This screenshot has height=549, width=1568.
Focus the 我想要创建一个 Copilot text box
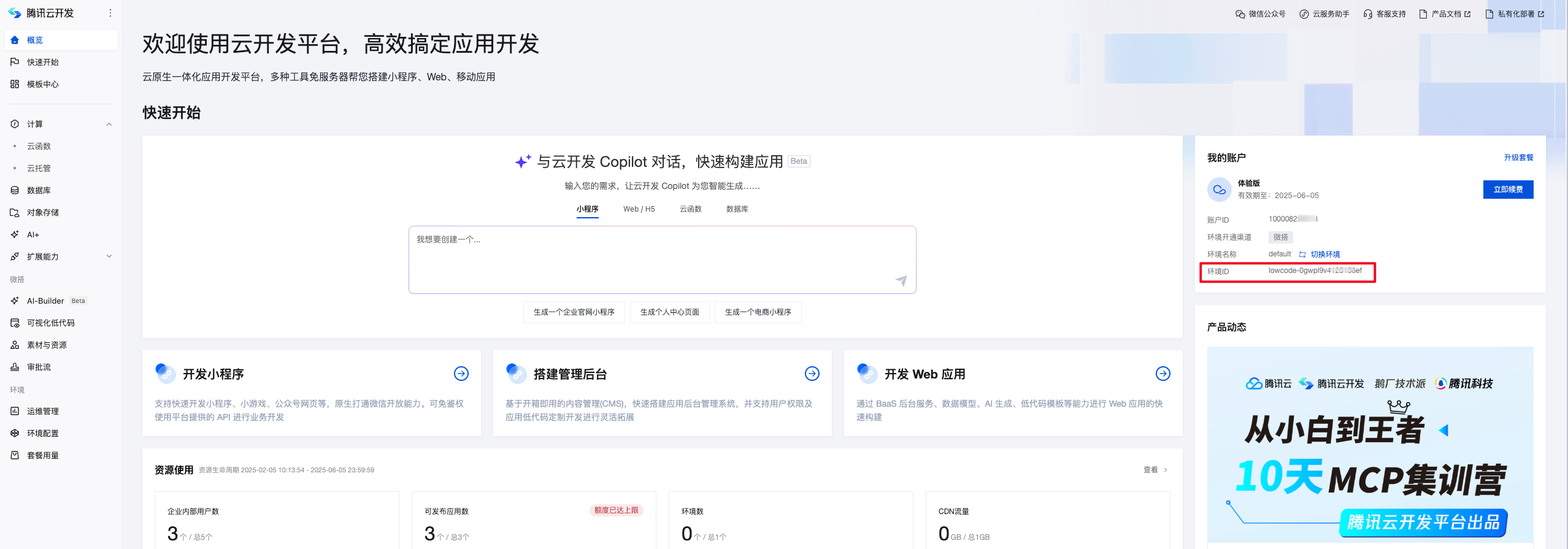663,260
